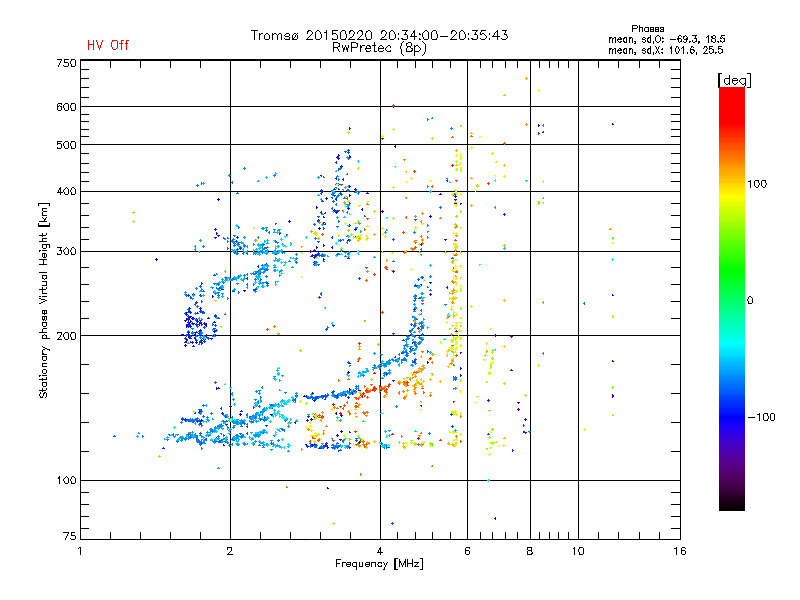Viewport: 800px width, 600px height.
Task: Click the 'RwPretec (8p)' subtitle
Action: [x=379, y=48]
